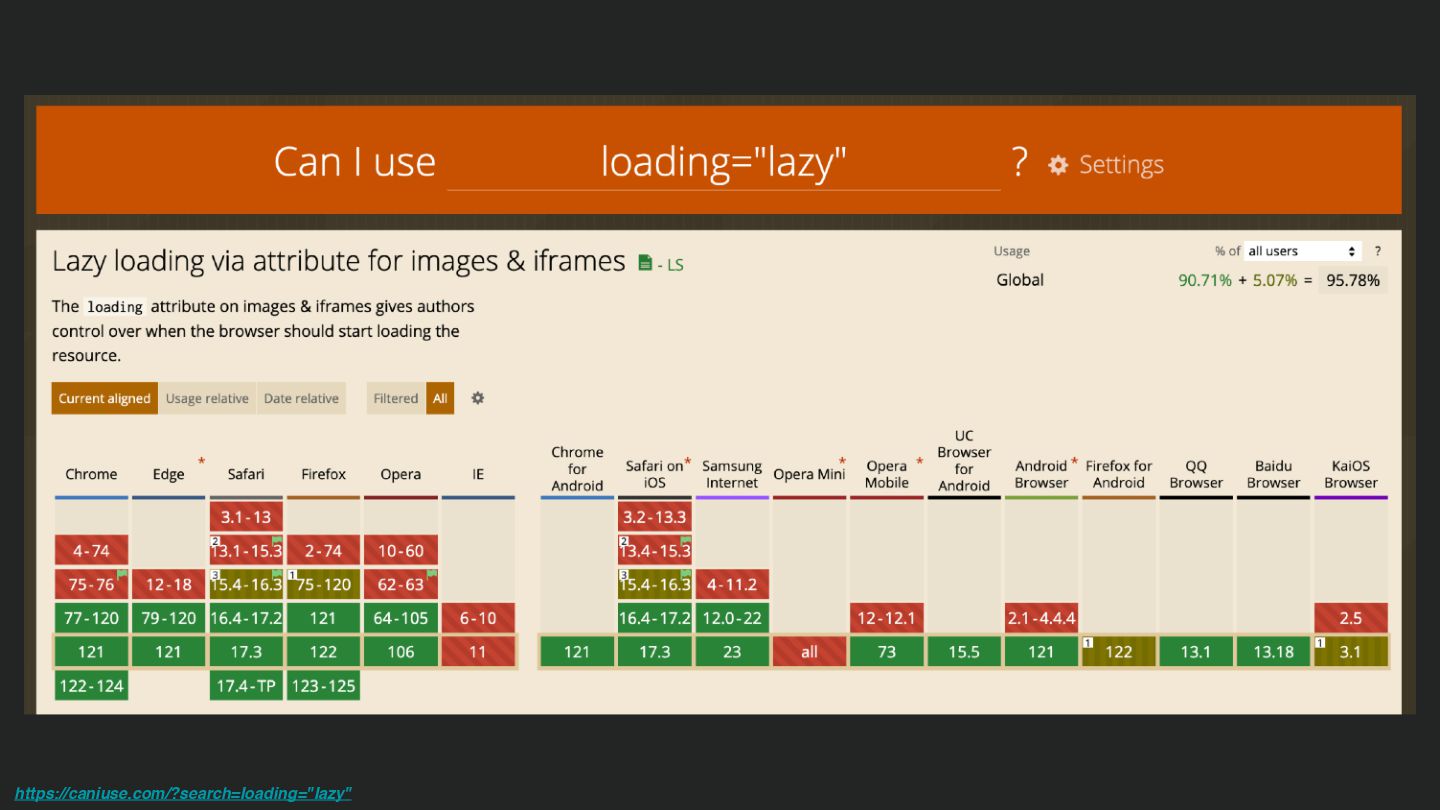Select Opera 10-60 version cell

pyautogui.click(x=400, y=550)
